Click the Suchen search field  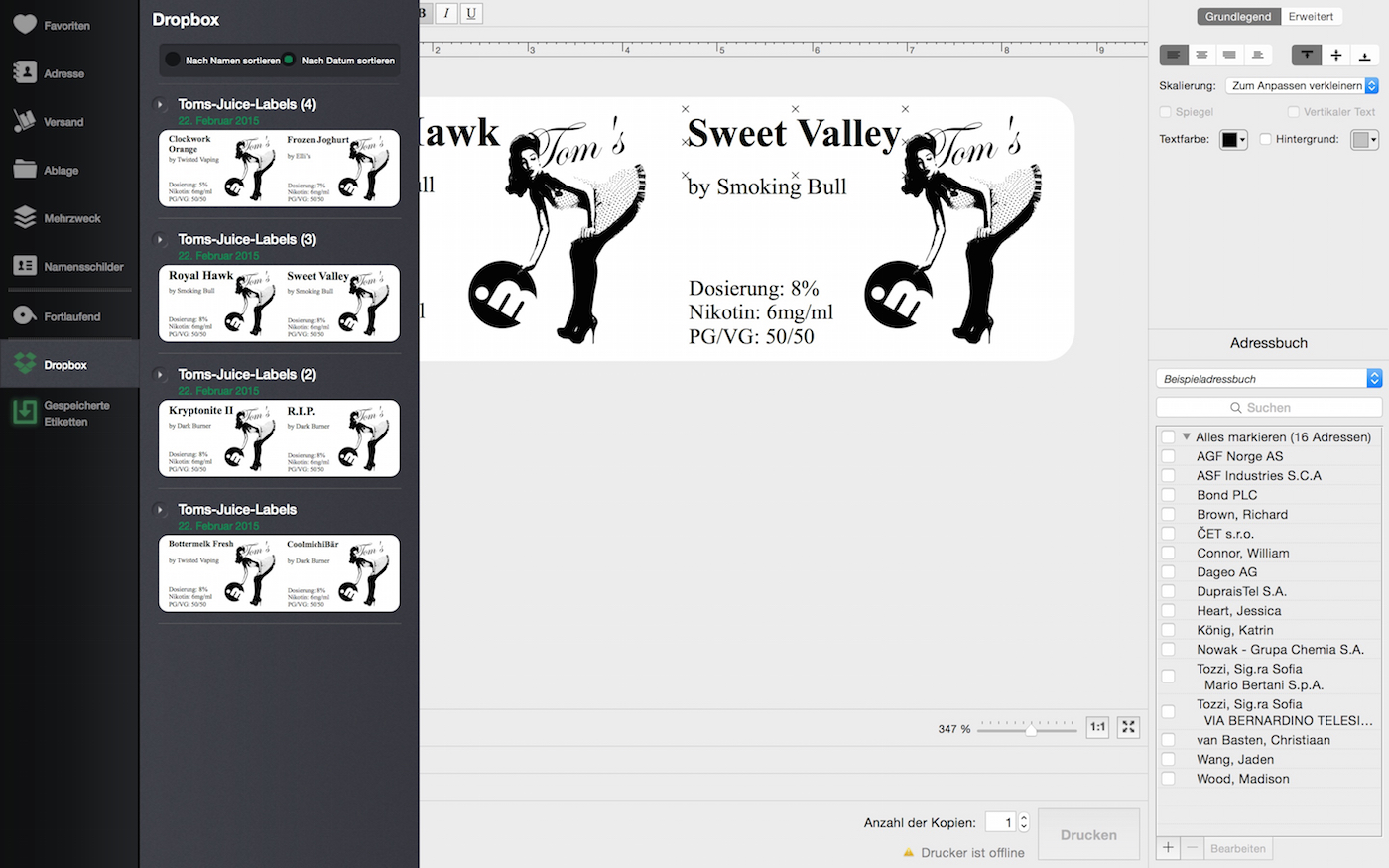[x=1268, y=408]
